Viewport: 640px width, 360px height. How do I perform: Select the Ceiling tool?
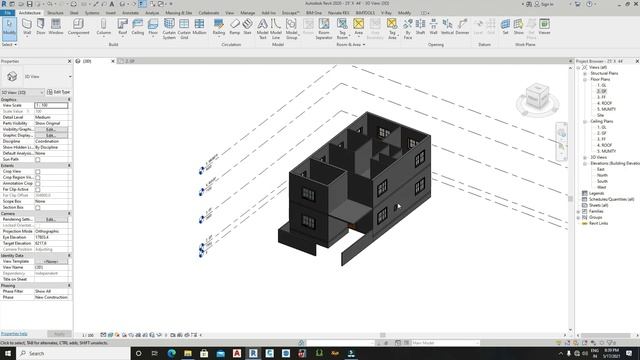tap(138, 27)
